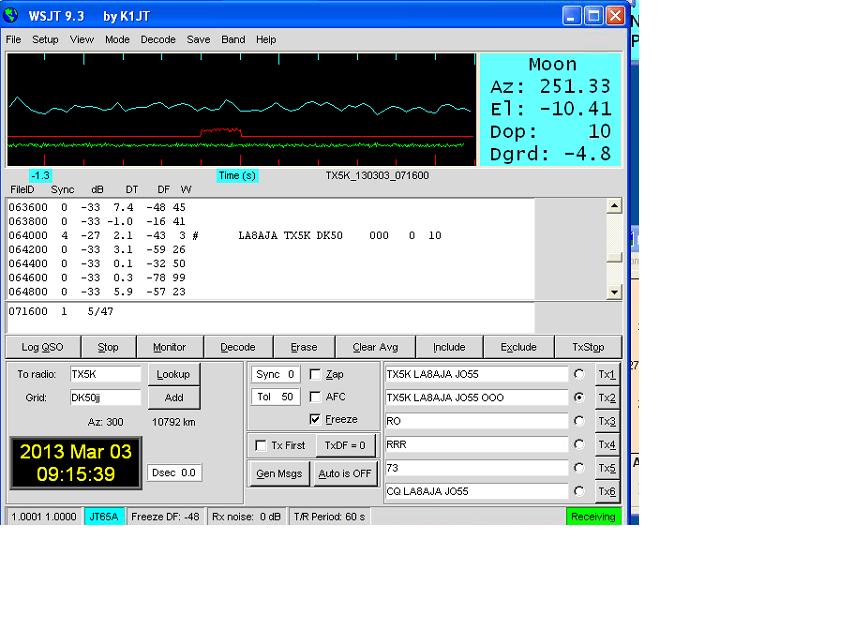Erase the decoded text
The image size is (844, 632).
pyautogui.click(x=304, y=347)
